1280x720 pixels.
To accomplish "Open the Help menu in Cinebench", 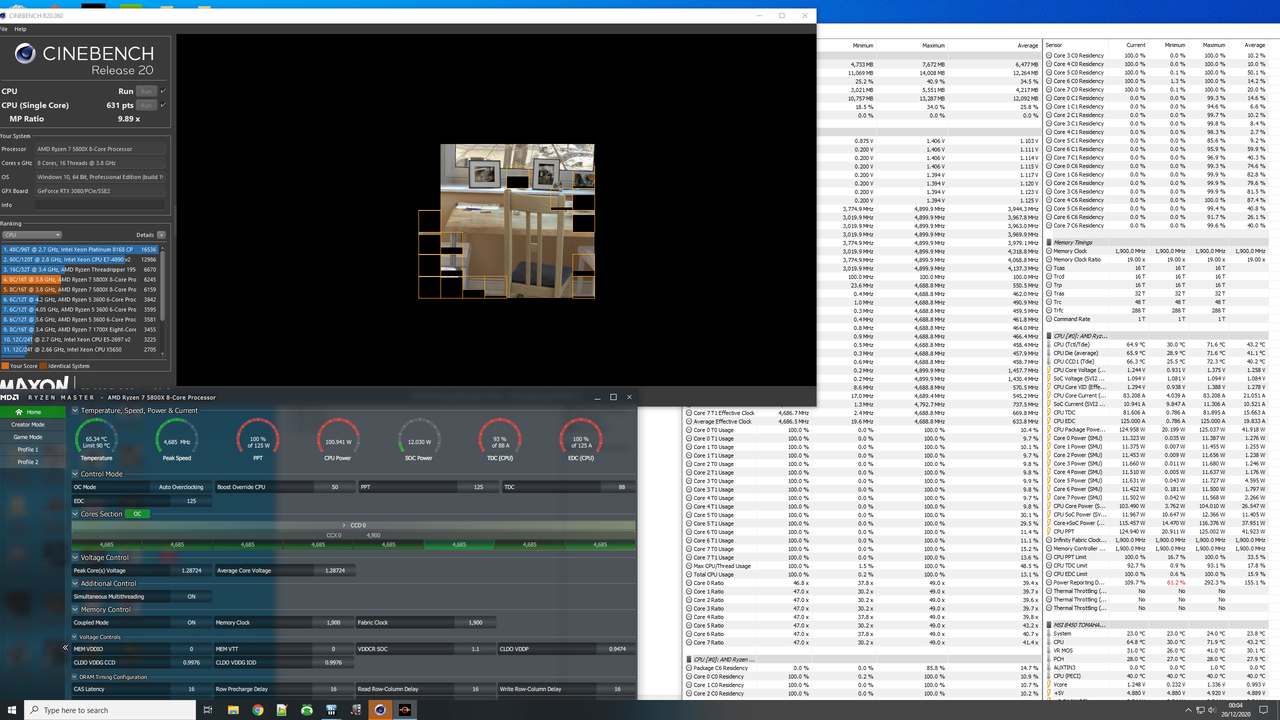I will pyautogui.click(x=20, y=29).
